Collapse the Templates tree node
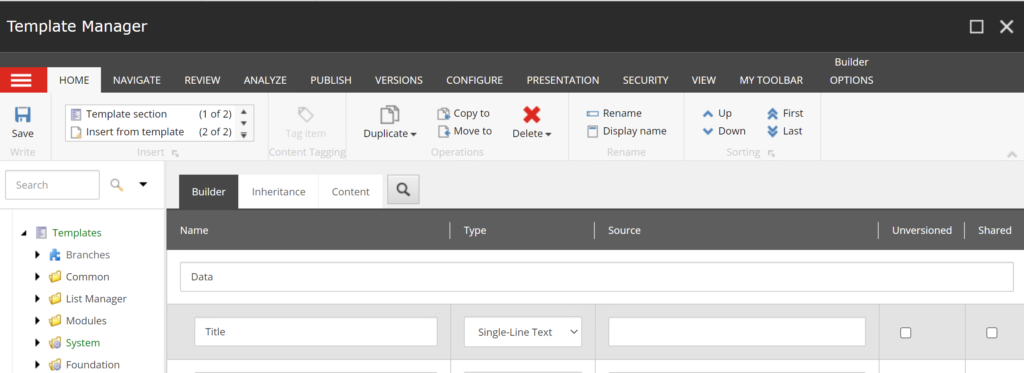Image resolution: width=1024 pixels, height=373 pixels. [24, 233]
